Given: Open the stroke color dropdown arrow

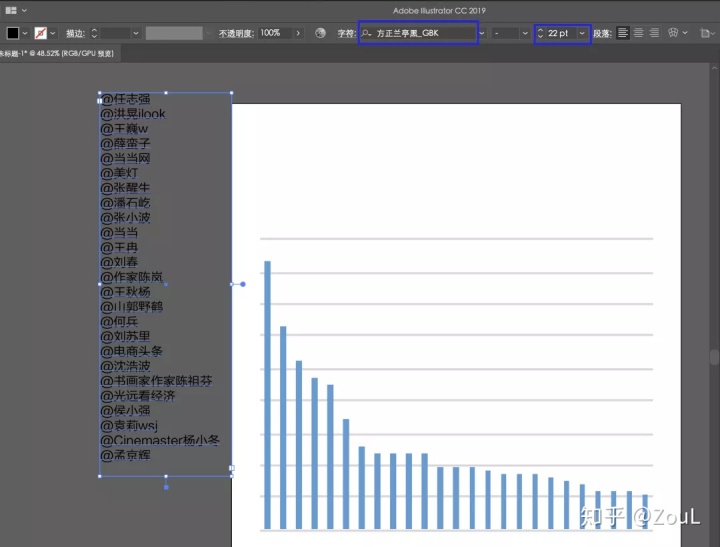Looking at the screenshot, I should click(53, 33).
